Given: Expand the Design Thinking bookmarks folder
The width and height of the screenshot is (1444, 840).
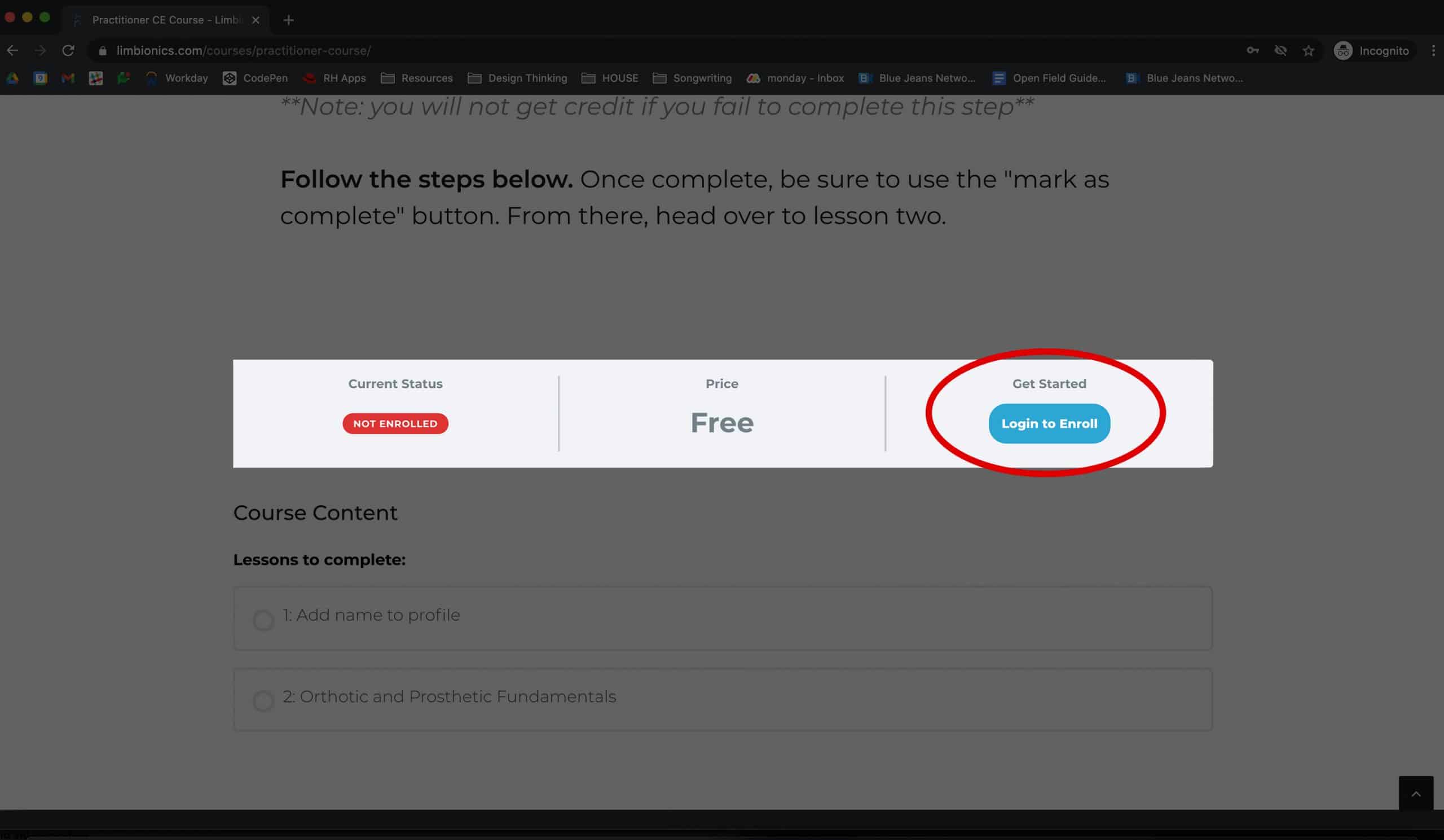Looking at the screenshot, I should (x=517, y=78).
